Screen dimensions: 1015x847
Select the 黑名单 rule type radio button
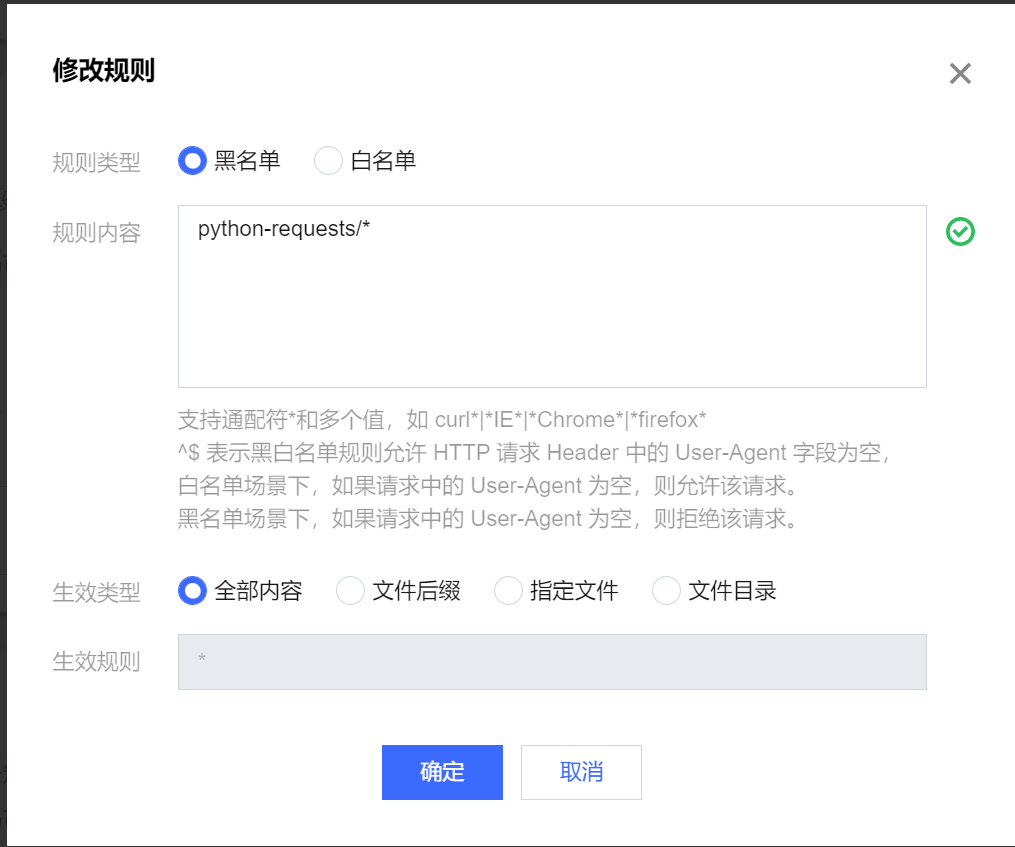pos(192,160)
